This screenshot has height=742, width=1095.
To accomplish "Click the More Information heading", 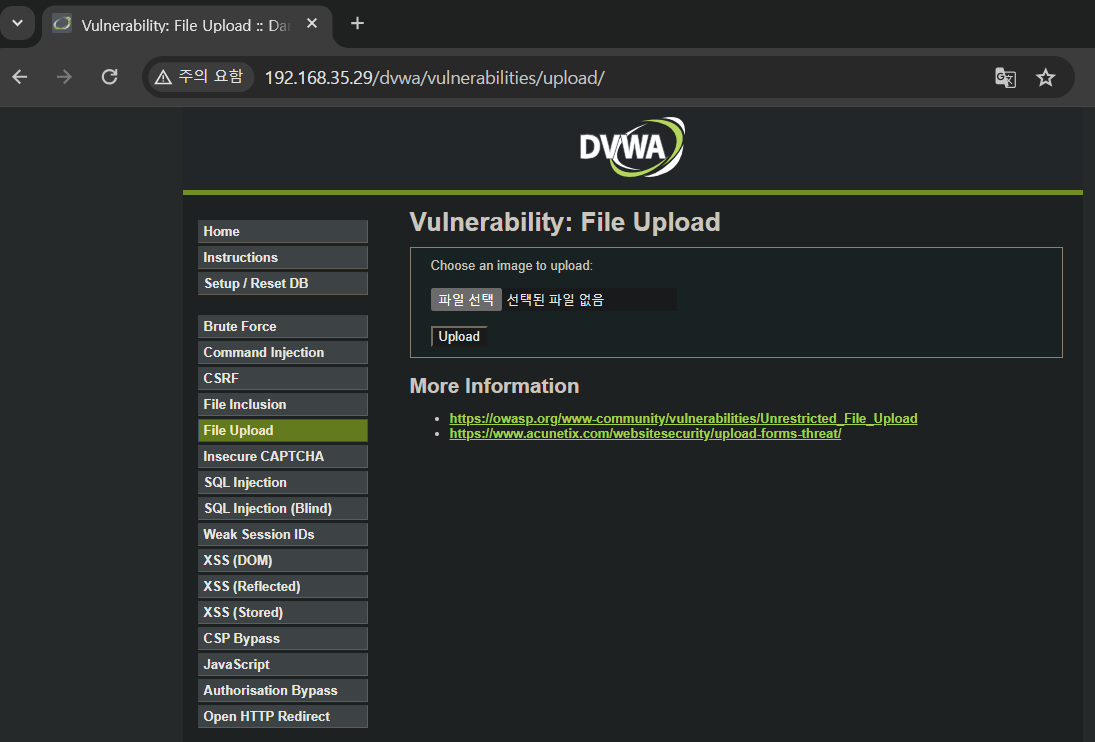I will (x=494, y=386).
